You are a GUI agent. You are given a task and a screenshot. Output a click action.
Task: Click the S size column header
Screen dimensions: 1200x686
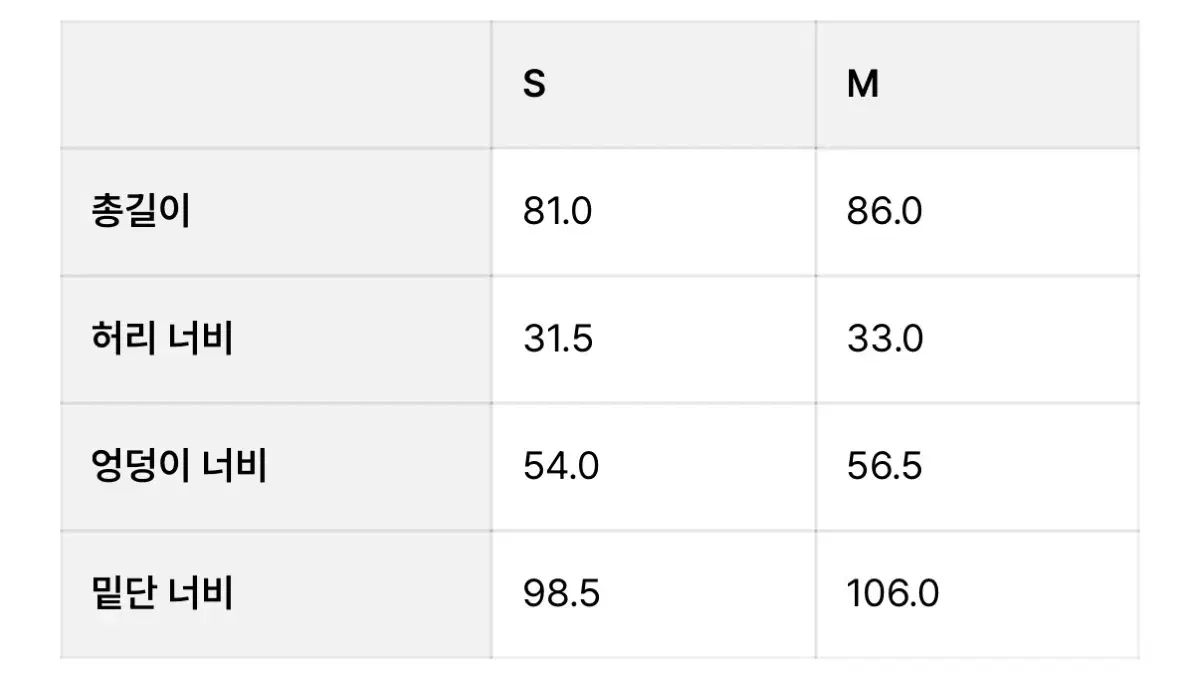(535, 85)
